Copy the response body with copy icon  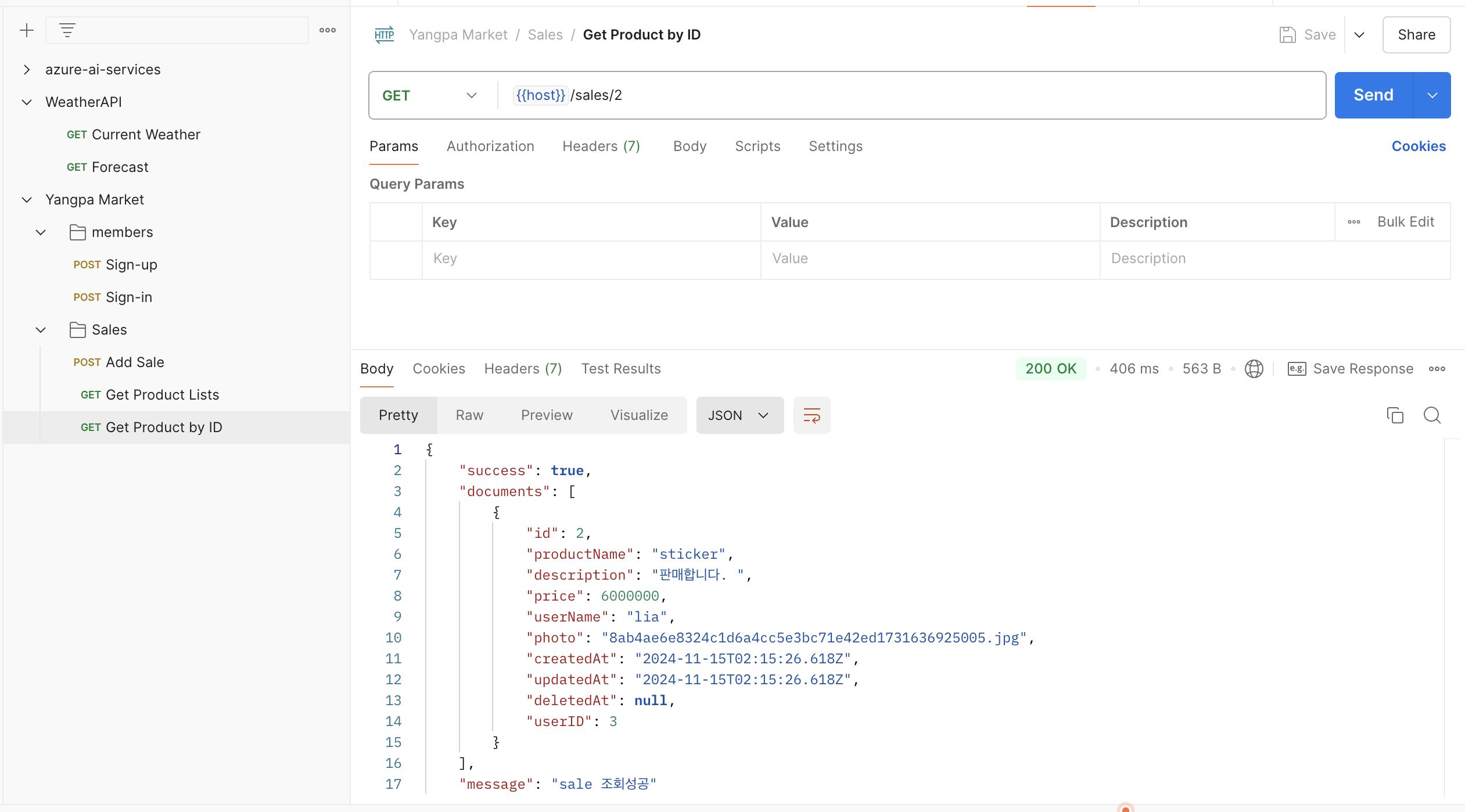pos(1395,415)
